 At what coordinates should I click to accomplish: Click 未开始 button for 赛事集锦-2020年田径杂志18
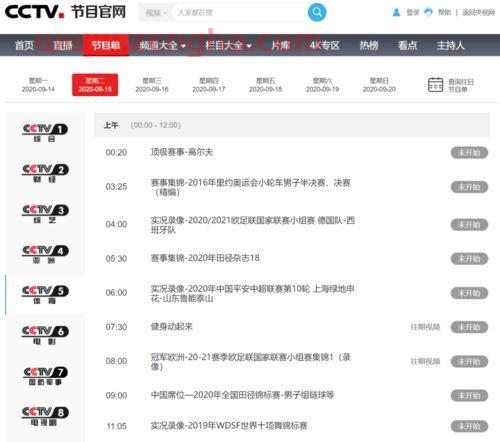pos(469,259)
